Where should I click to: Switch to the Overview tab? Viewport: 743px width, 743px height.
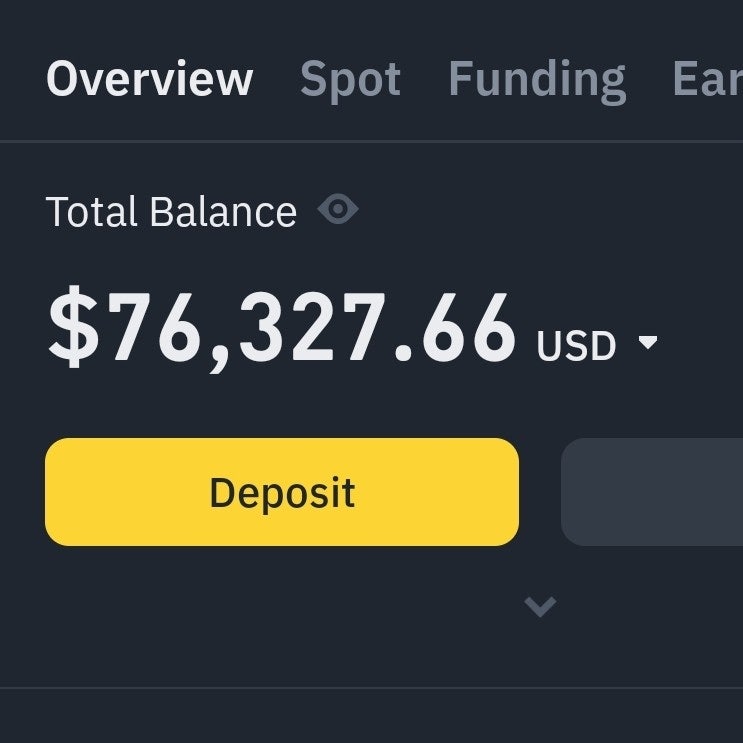(x=150, y=79)
